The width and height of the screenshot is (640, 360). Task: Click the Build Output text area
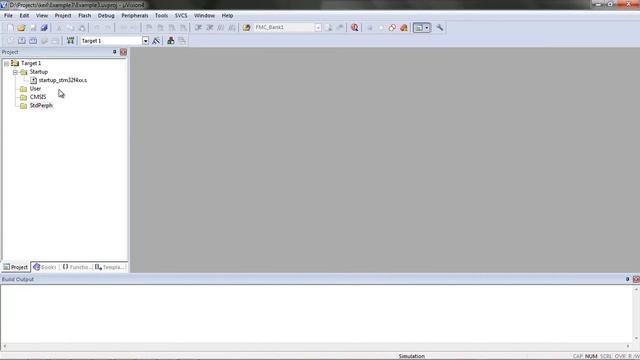point(316,313)
